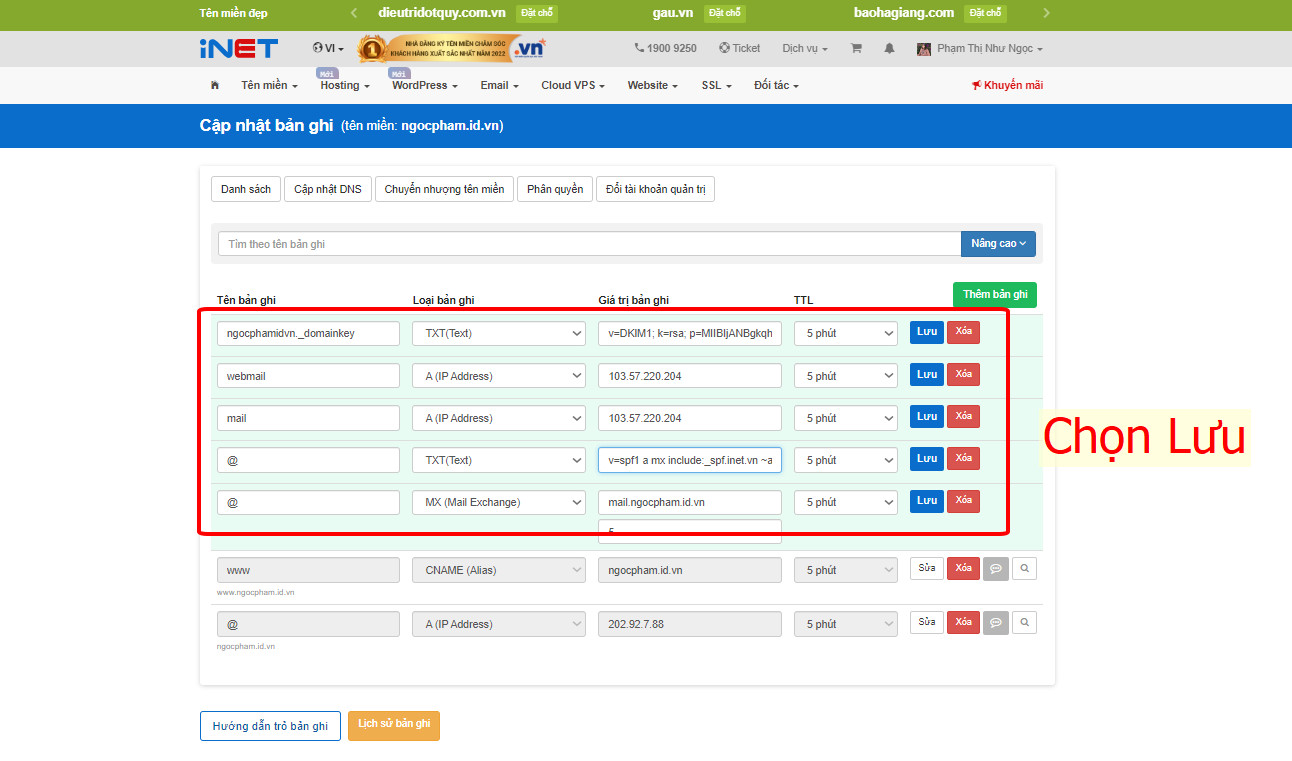Click the magnifier icon on the bottom @ record row

pos(1024,622)
